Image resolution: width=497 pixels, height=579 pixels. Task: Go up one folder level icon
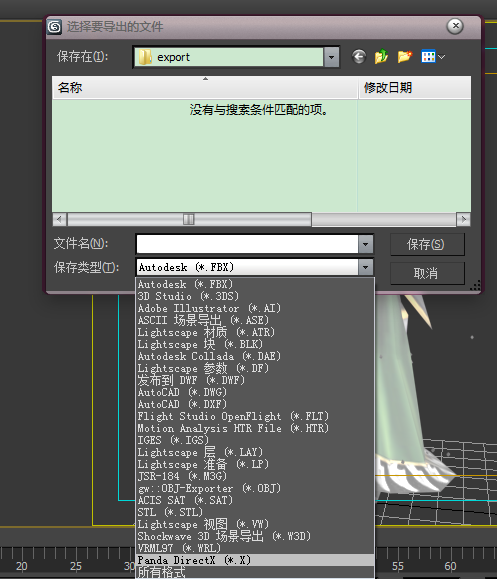pyautogui.click(x=381, y=57)
